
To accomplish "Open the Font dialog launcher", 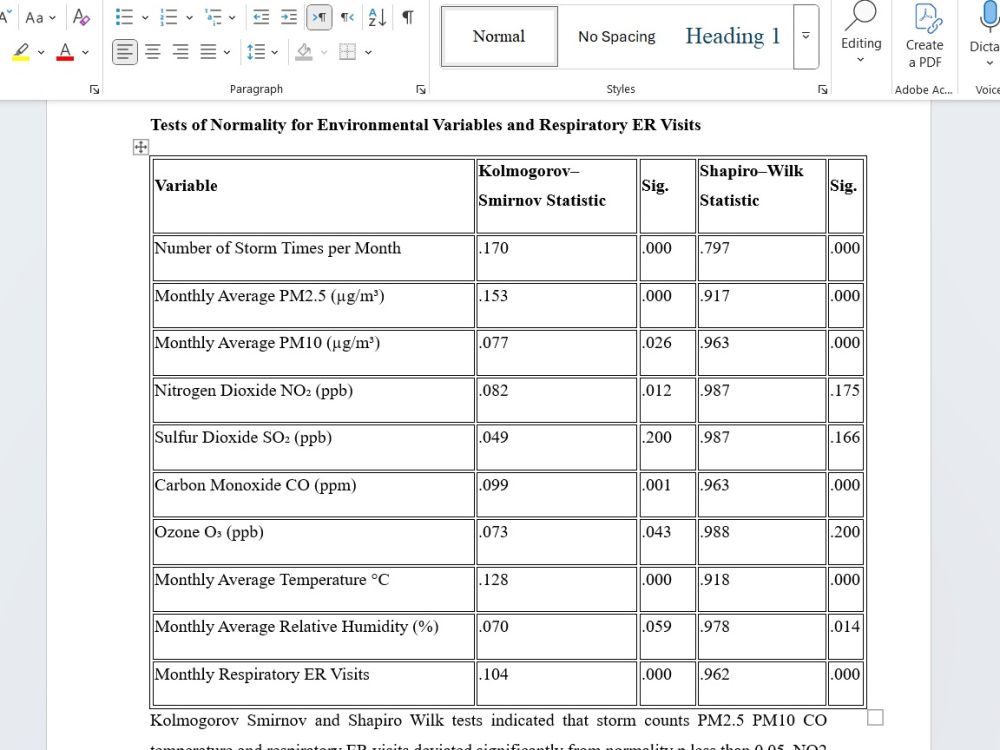I will (94, 90).
